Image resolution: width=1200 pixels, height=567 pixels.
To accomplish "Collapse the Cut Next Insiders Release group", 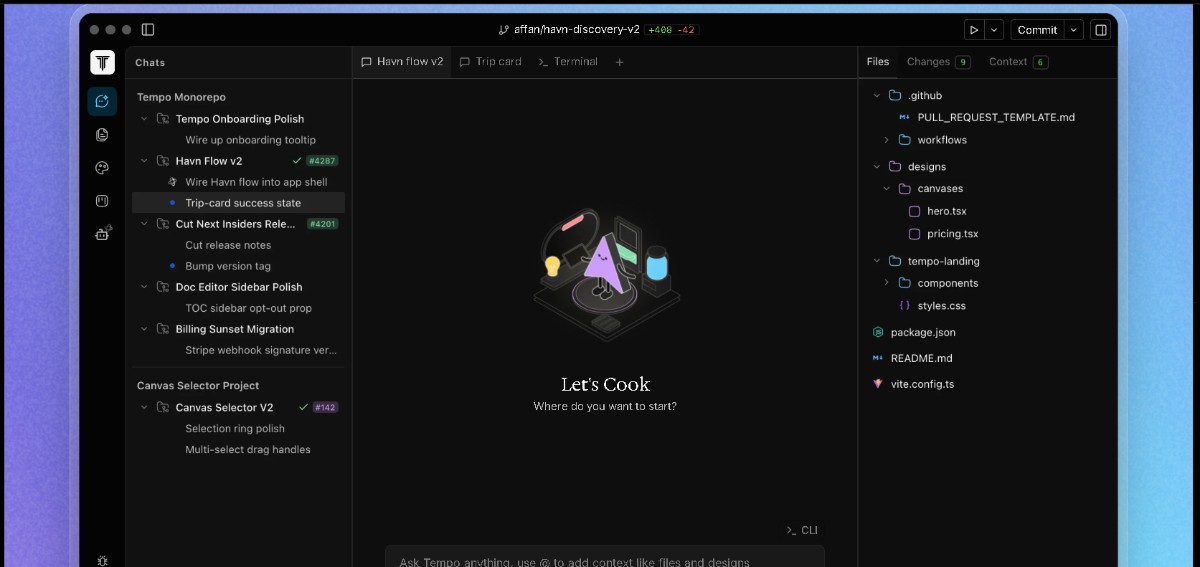I will click(x=144, y=224).
